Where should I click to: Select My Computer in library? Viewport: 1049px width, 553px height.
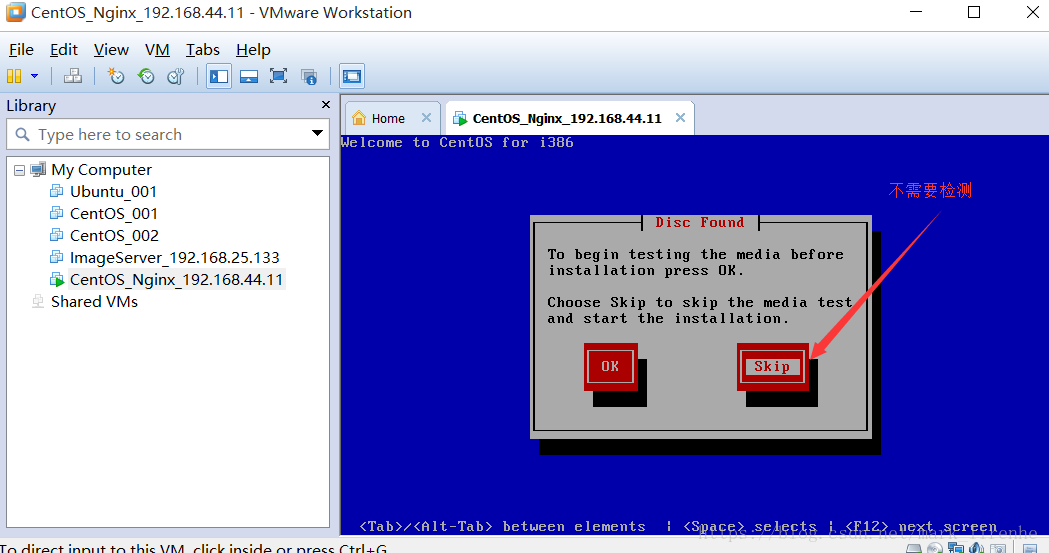click(x=101, y=170)
